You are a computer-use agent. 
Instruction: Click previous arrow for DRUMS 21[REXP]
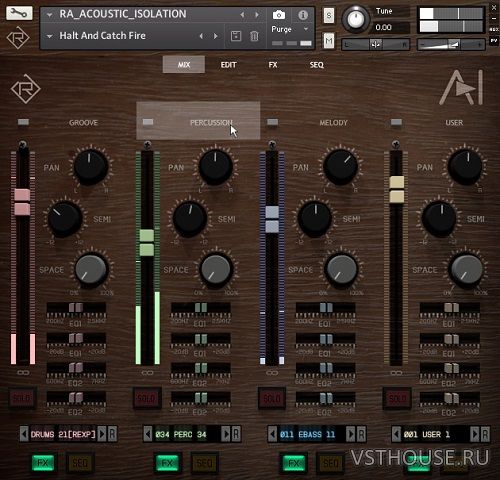coord(24,434)
